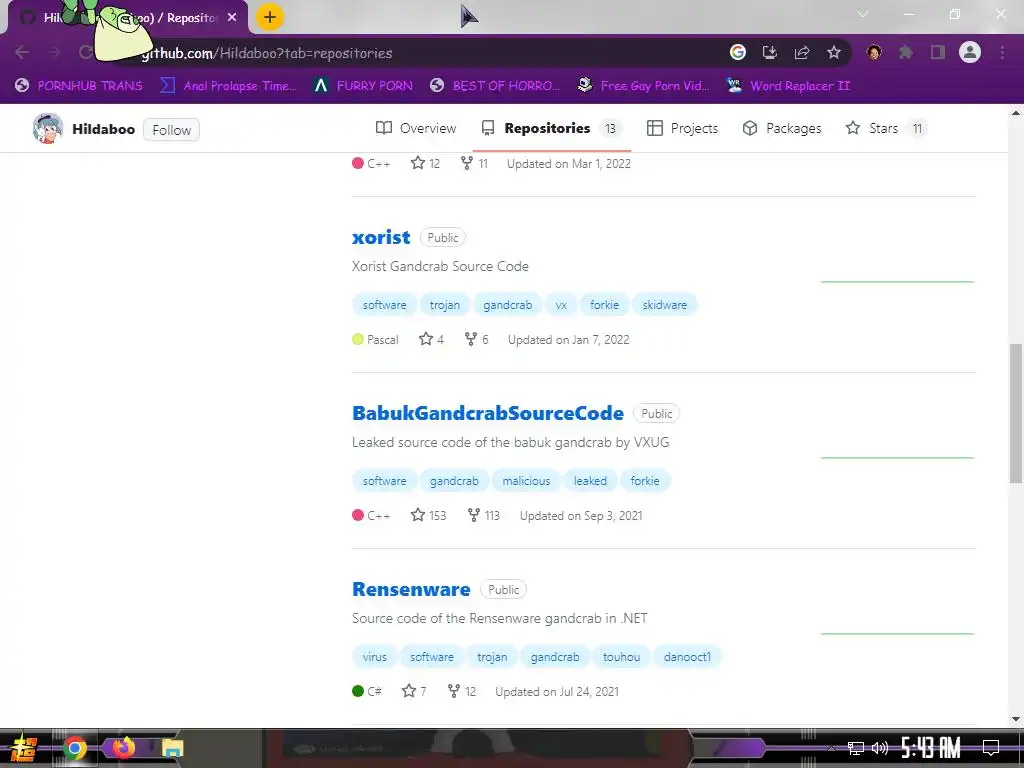
Task: Open the tab search chevron
Action: (863, 14)
